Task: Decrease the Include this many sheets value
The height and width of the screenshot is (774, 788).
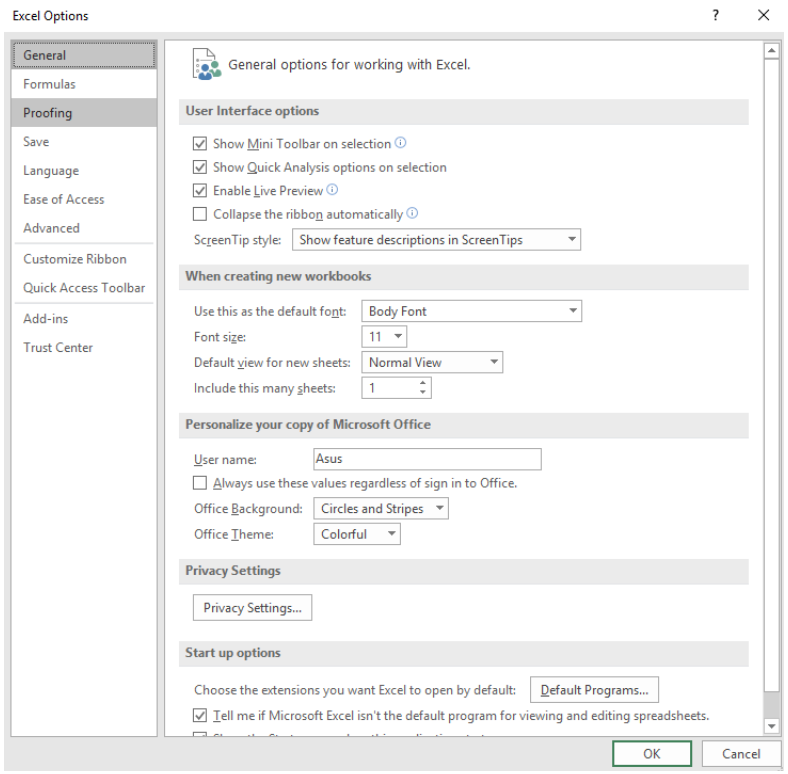Action: tap(423, 393)
